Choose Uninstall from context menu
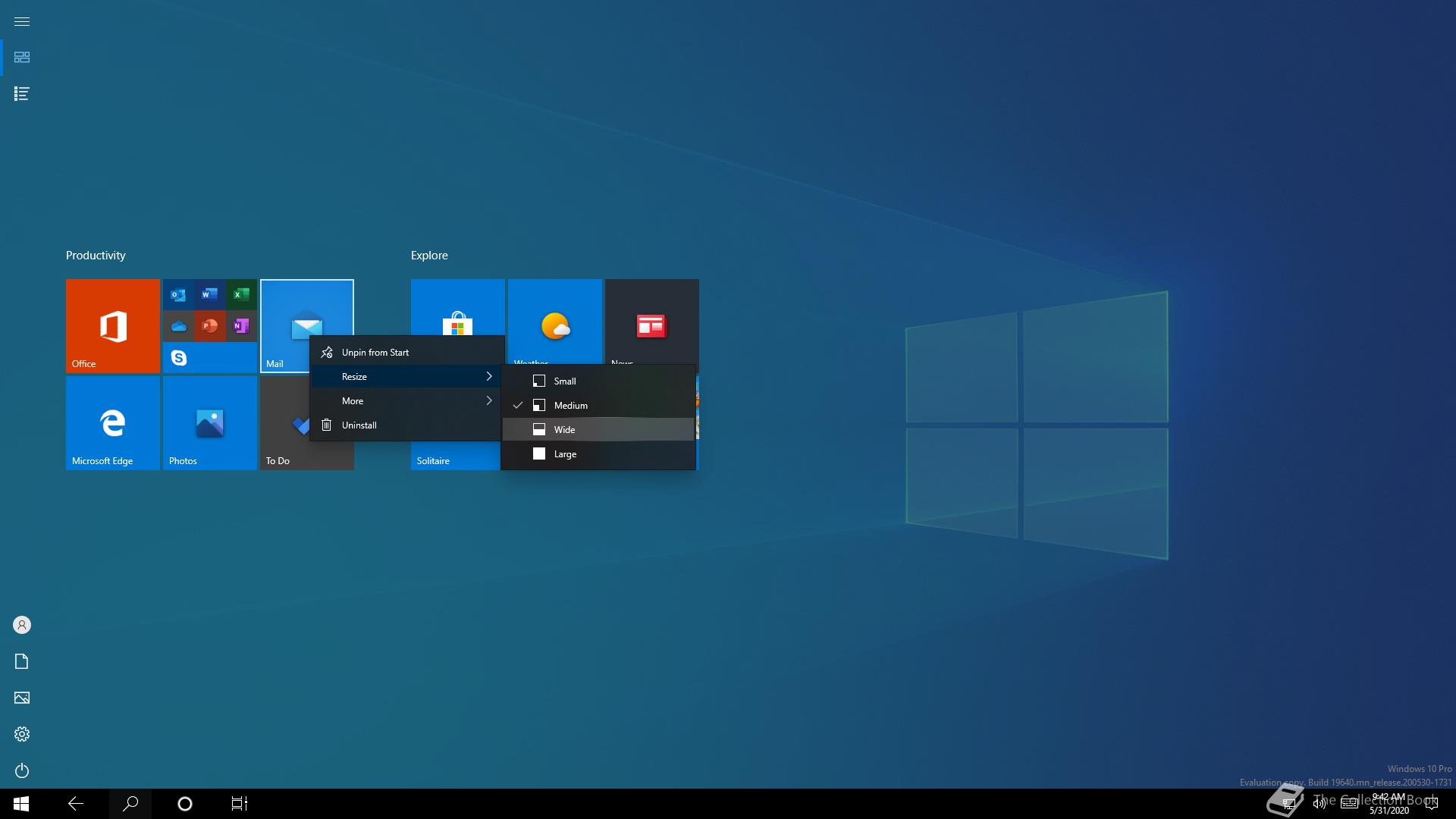Viewport: 1456px width, 819px height. coord(407,425)
